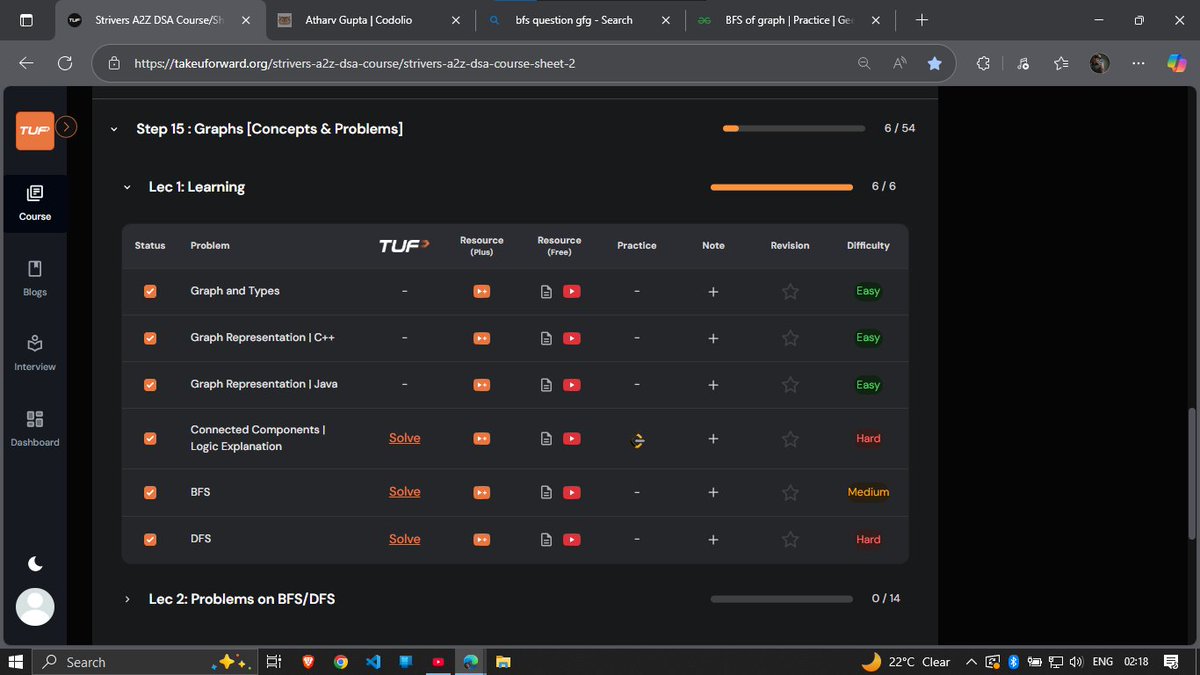1200x675 pixels.
Task: Add a note for Graph and Types
Action: click(x=713, y=291)
